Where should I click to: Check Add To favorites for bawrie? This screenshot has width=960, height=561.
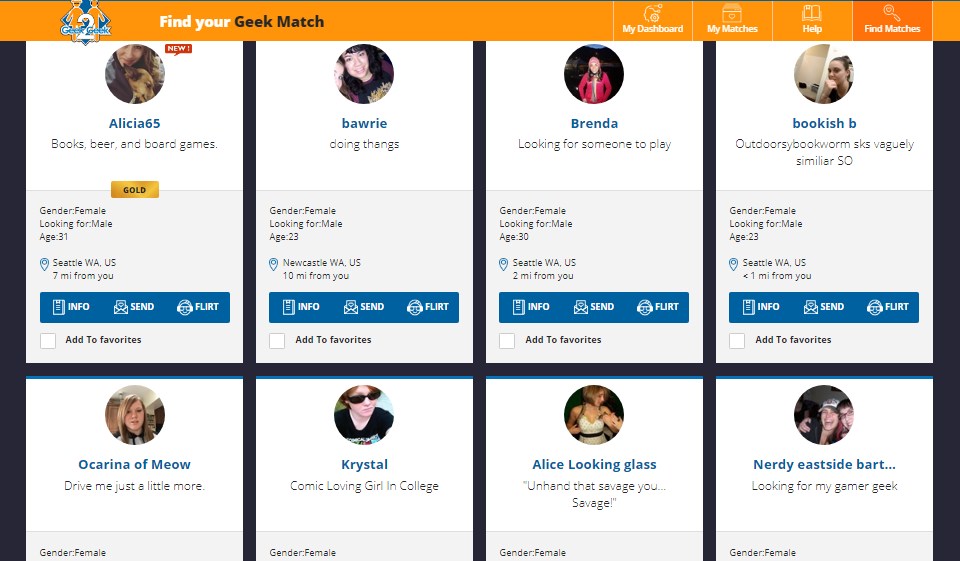point(277,341)
